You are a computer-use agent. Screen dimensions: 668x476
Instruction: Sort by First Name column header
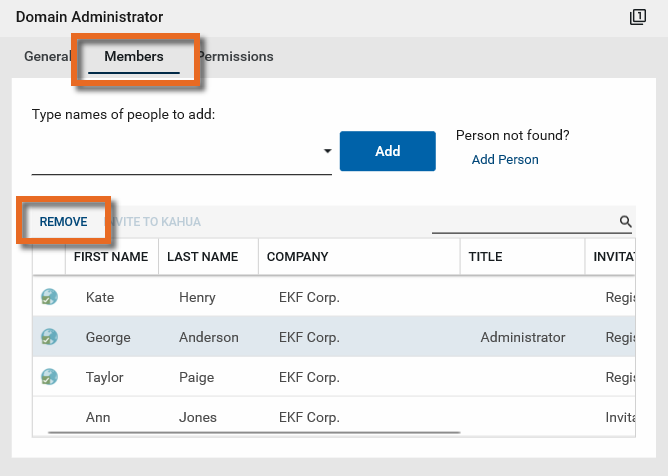(x=111, y=257)
